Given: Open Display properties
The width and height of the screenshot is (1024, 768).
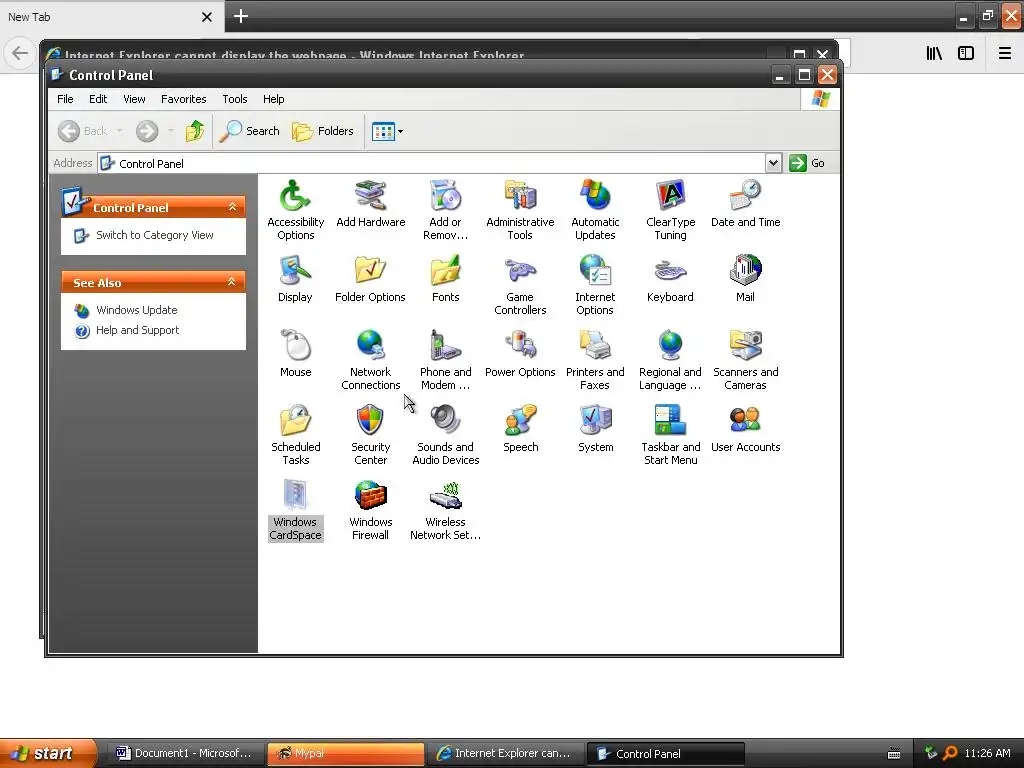Looking at the screenshot, I should (295, 279).
